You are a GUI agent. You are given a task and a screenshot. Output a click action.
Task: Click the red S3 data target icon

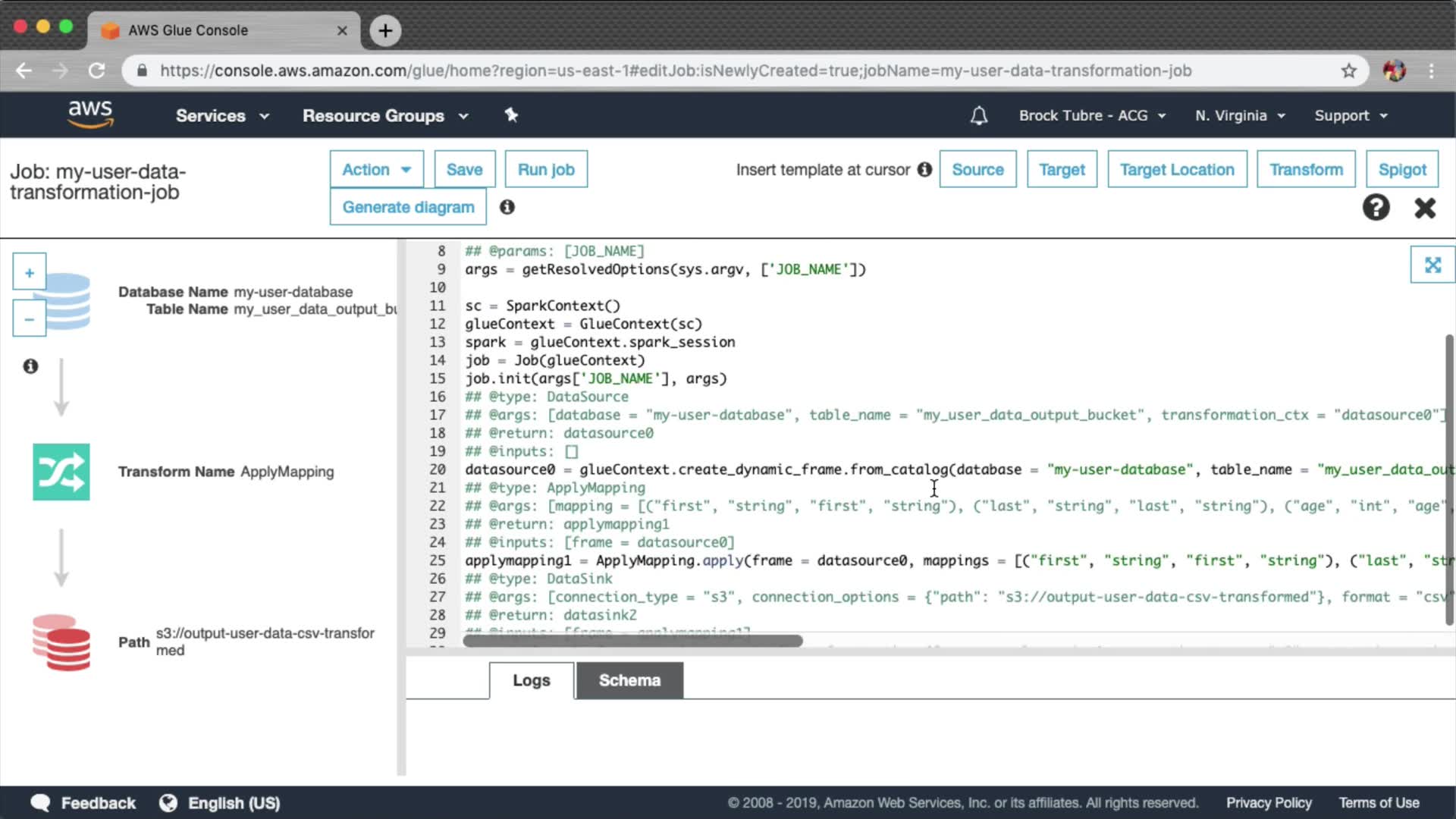61,642
